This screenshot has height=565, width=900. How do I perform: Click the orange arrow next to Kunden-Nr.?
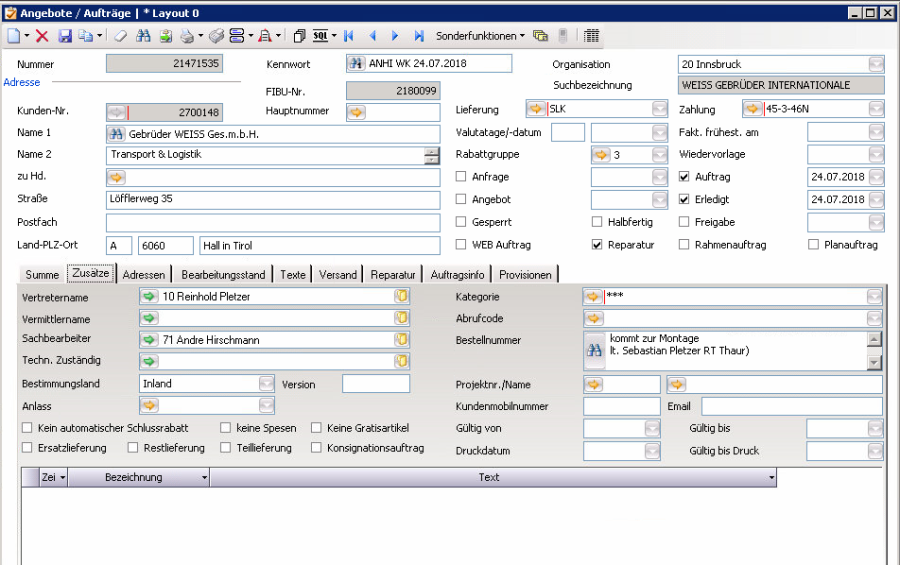(116, 112)
